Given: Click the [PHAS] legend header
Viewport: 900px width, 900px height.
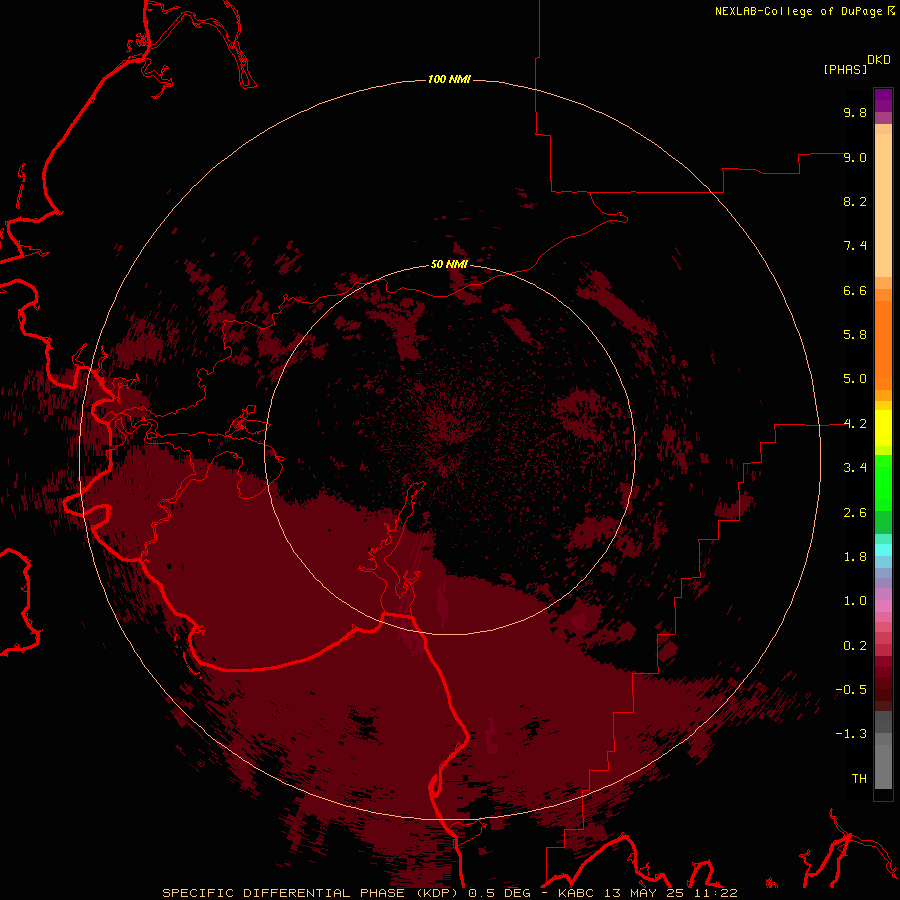Looking at the screenshot, I should (845, 70).
